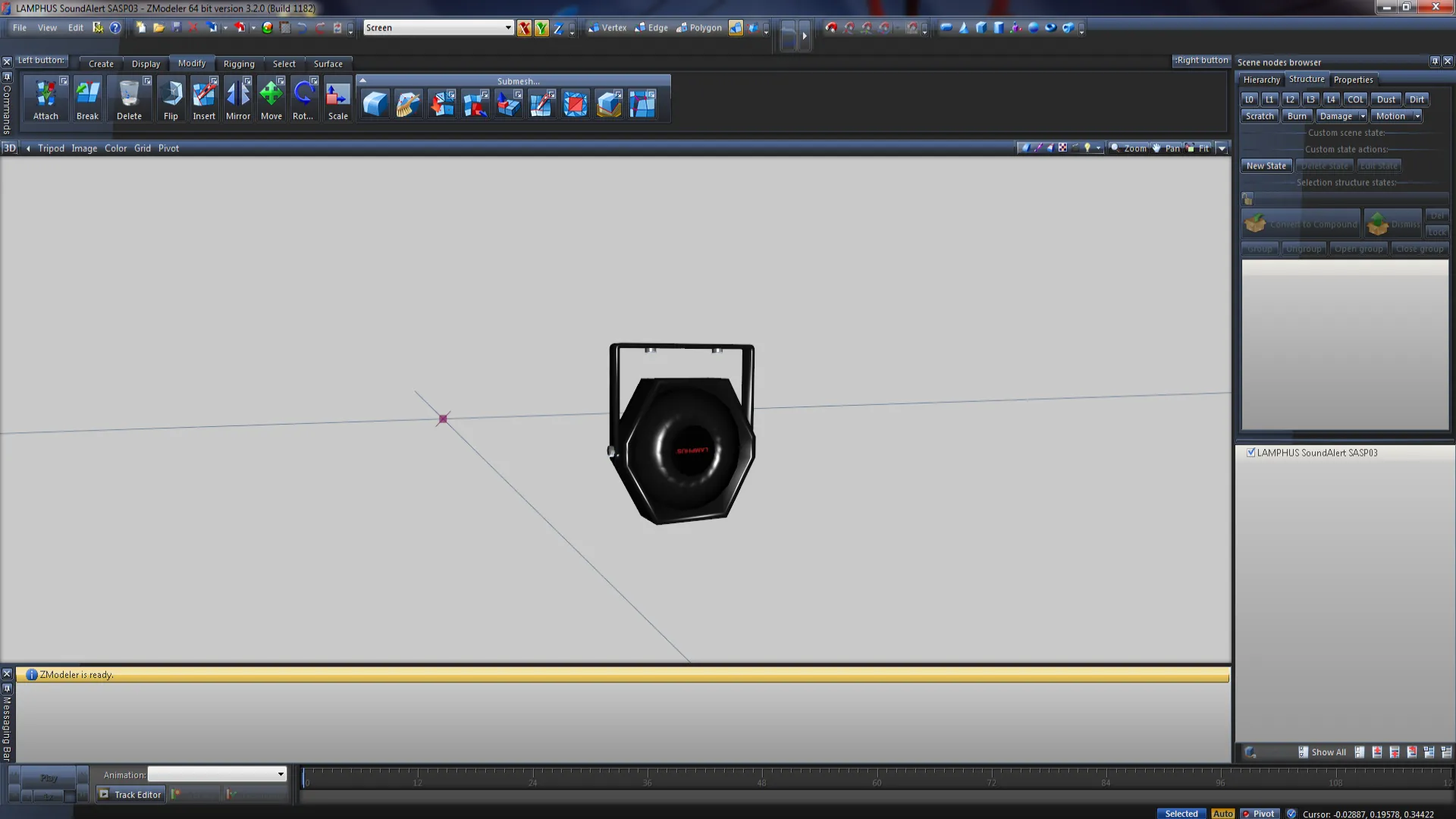
Task: Open the Screen coordinate system dropdown
Action: tap(507, 28)
